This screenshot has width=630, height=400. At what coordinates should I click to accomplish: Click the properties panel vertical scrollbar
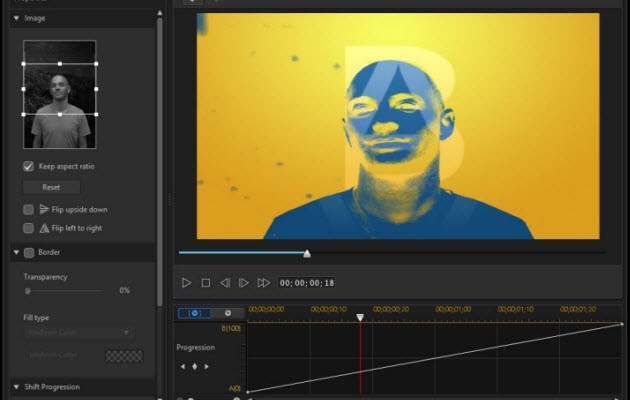point(160,161)
